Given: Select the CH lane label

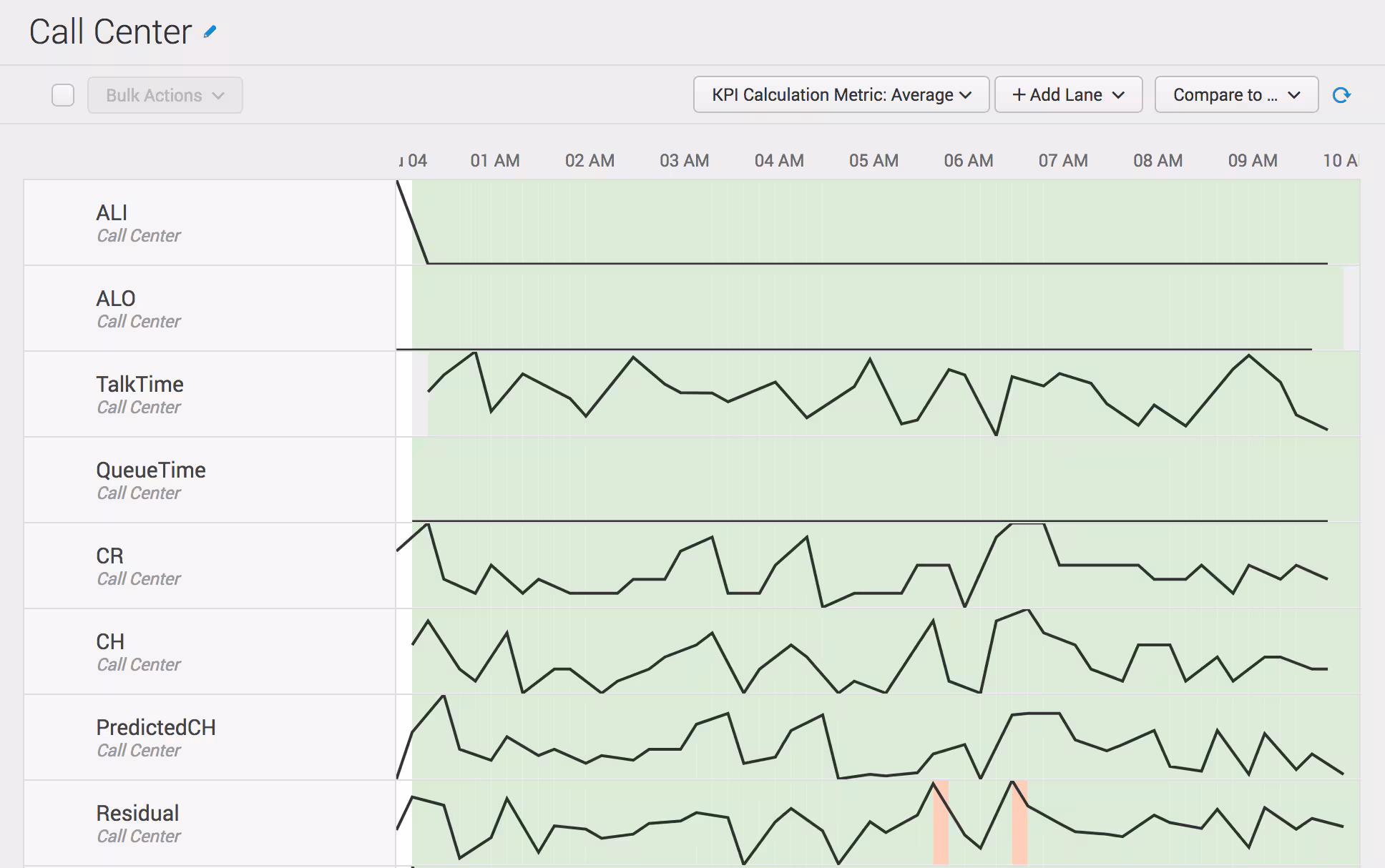Looking at the screenshot, I should [x=110, y=642].
